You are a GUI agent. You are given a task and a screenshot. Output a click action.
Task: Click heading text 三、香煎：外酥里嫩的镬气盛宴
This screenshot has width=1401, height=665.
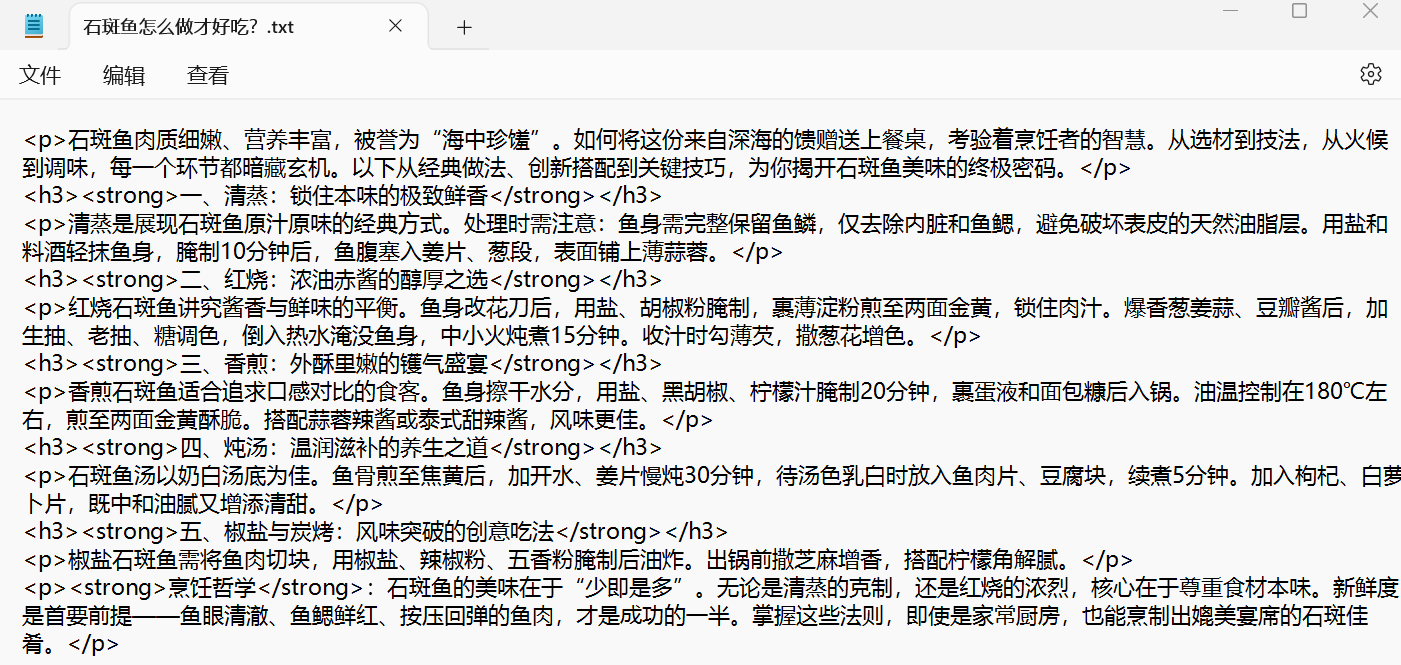click(334, 364)
